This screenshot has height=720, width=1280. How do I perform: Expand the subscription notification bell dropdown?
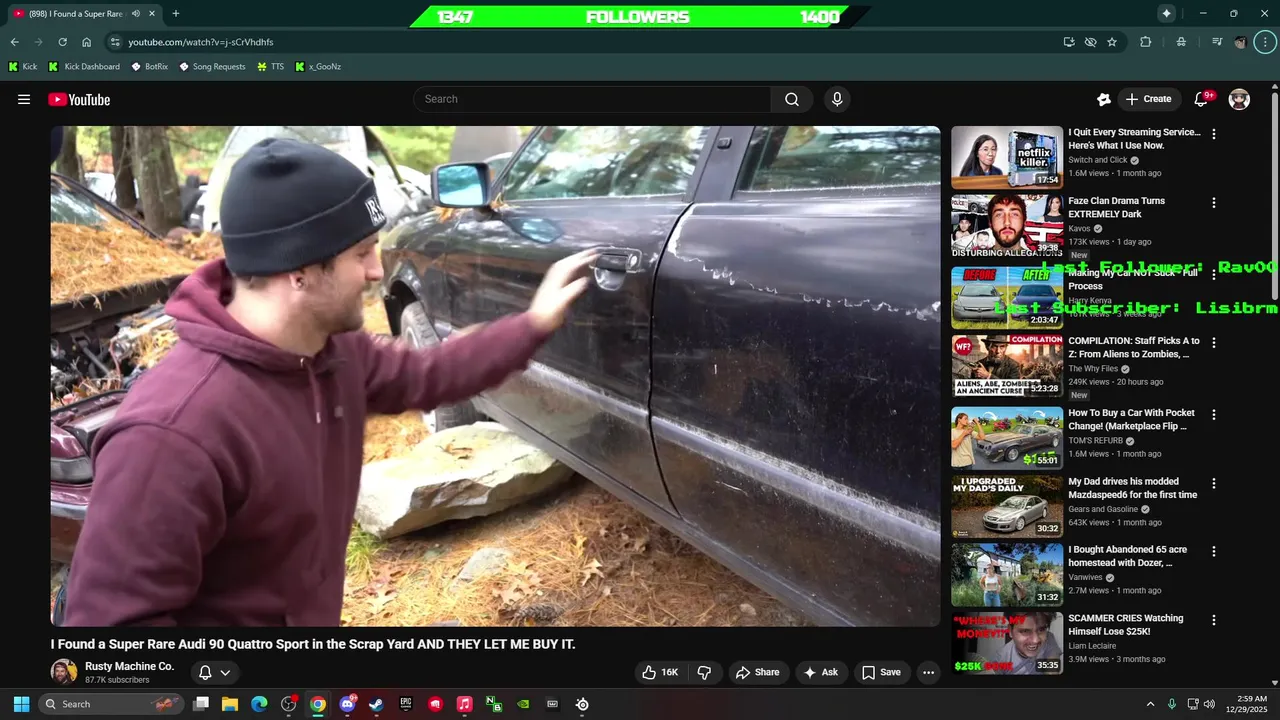point(214,672)
